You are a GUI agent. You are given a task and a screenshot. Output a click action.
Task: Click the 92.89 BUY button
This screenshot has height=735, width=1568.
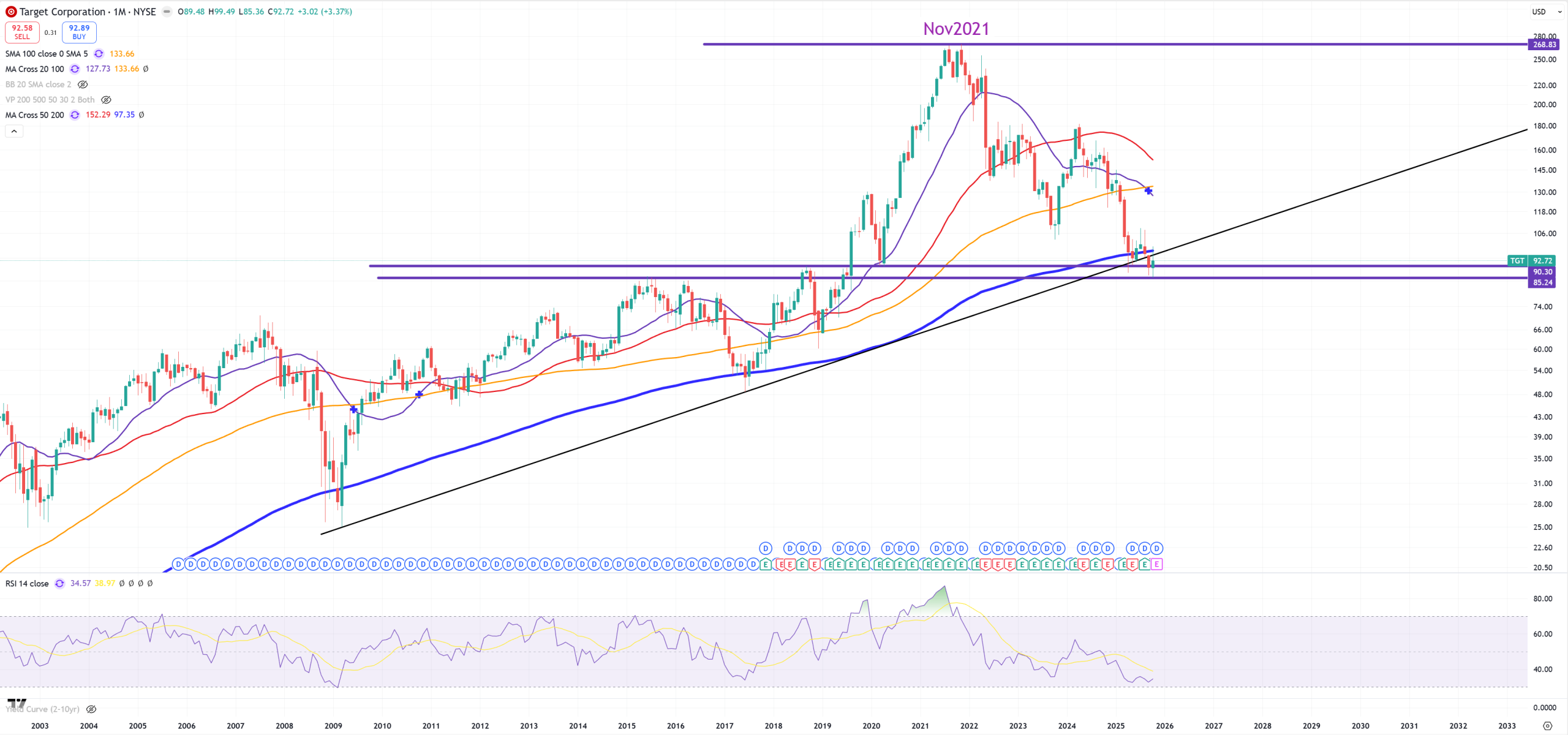[x=79, y=32]
